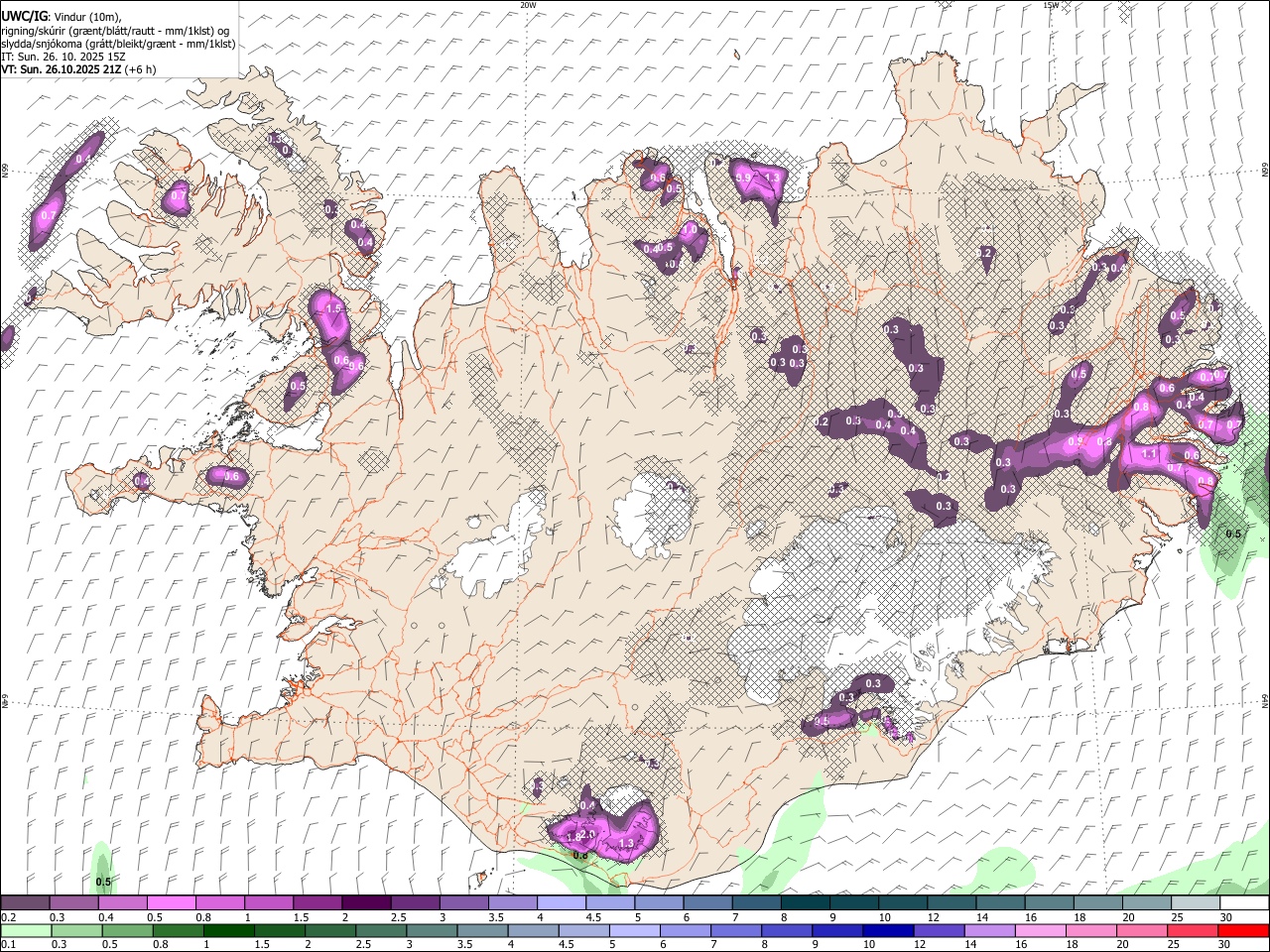Viewport: 1270px width, 952px height.
Task: Click the bright pink 0.5 swatch in upper legend row
Action: [171, 902]
